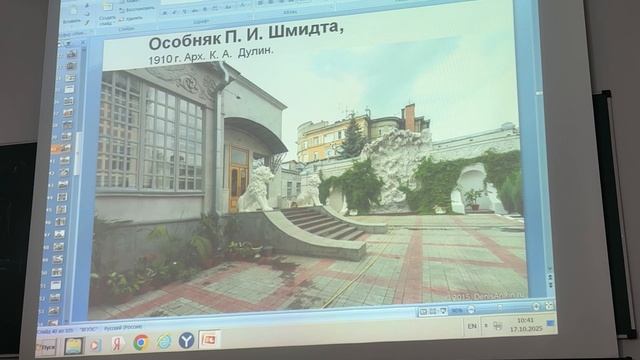Image resolution: width=640 pixels, height=360 pixels.
Task: Click the Format Painter brush icon
Action: pos(87,22)
